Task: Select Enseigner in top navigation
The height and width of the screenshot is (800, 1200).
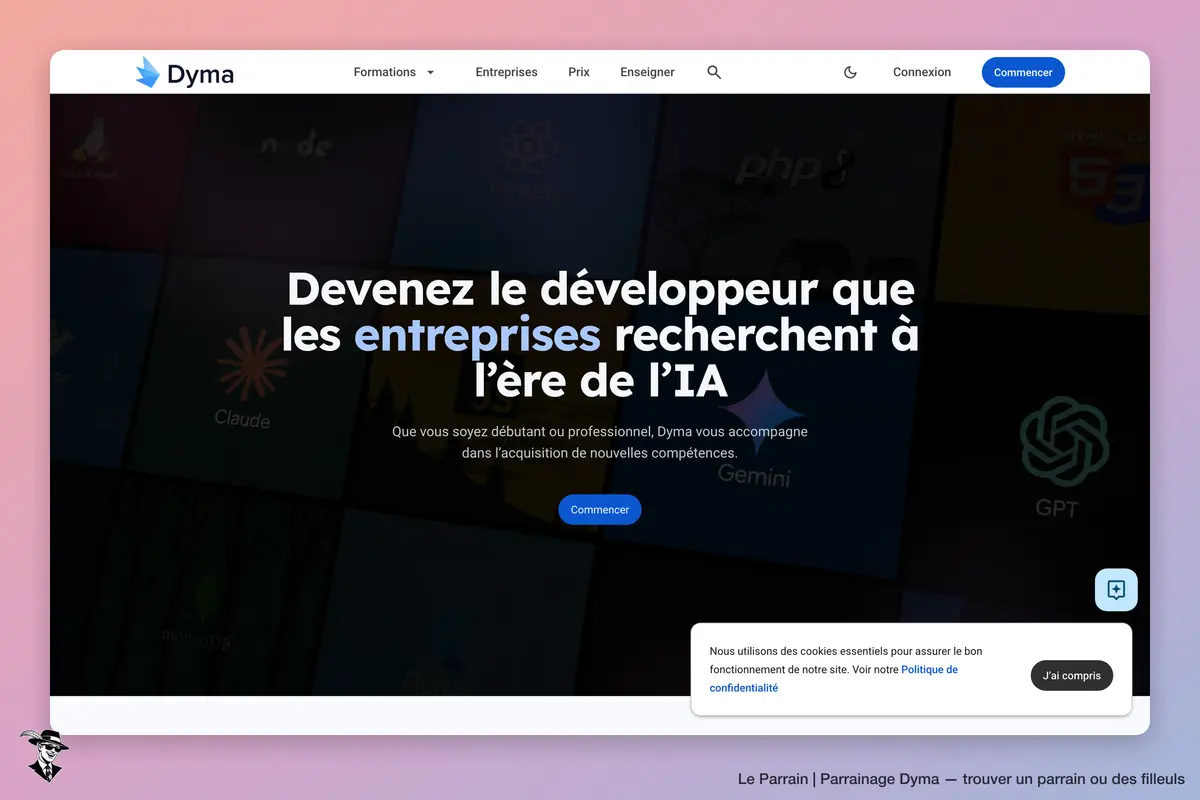Action: pos(647,72)
